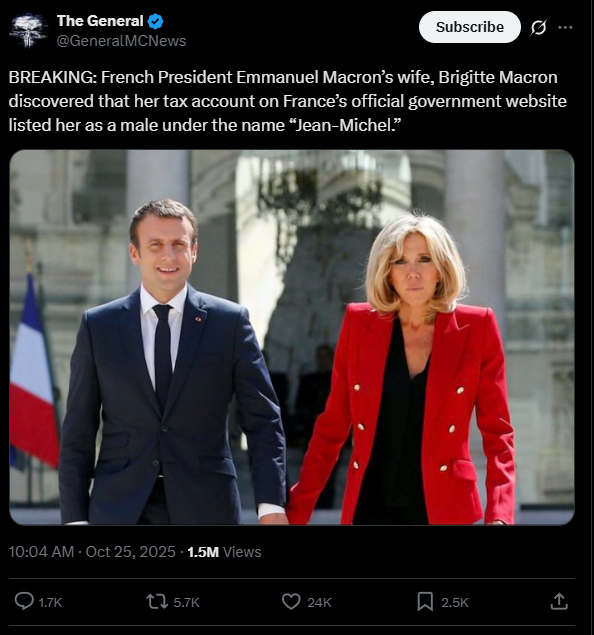Click the Grok explain icon beside Subscribe
594x635 pixels.
pos(539,27)
